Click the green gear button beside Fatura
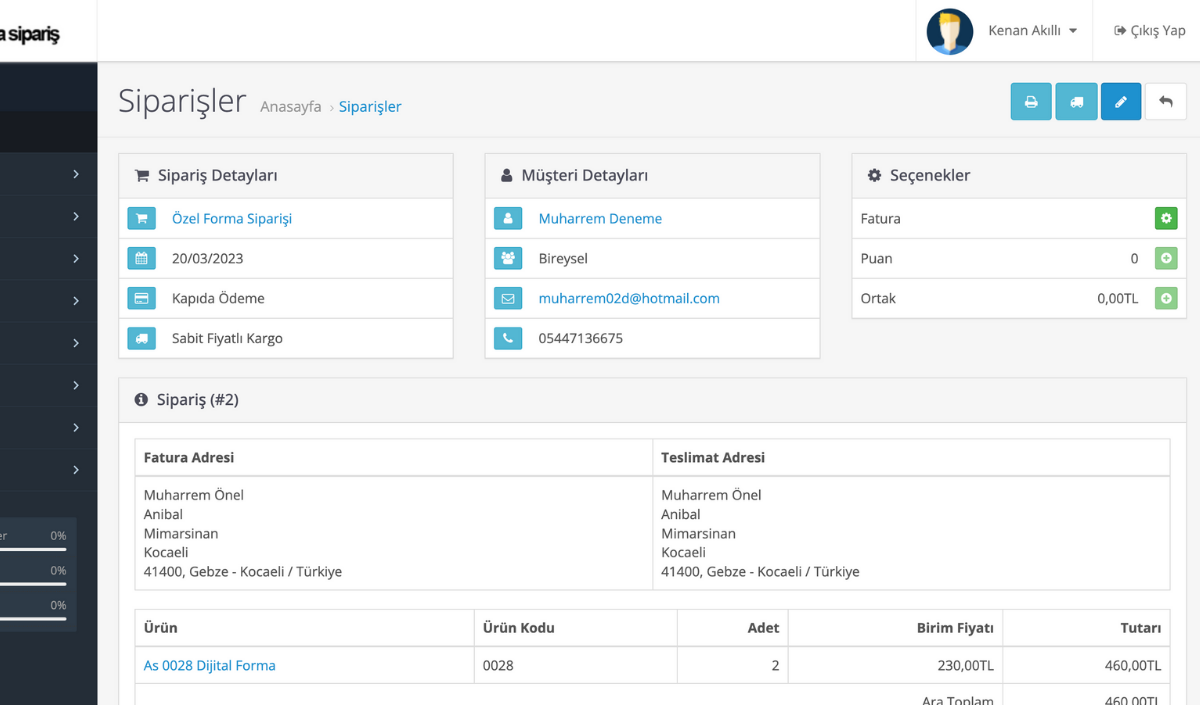The height and width of the screenshot is (705, 1200). pos(1166,218)
